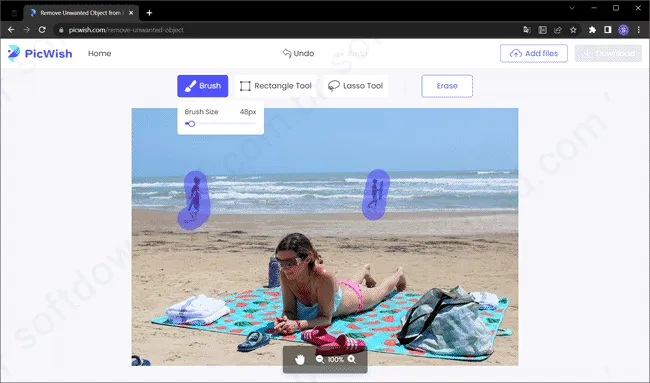Expand tab search chevron
650x383 pixels.
pos(572,8)
